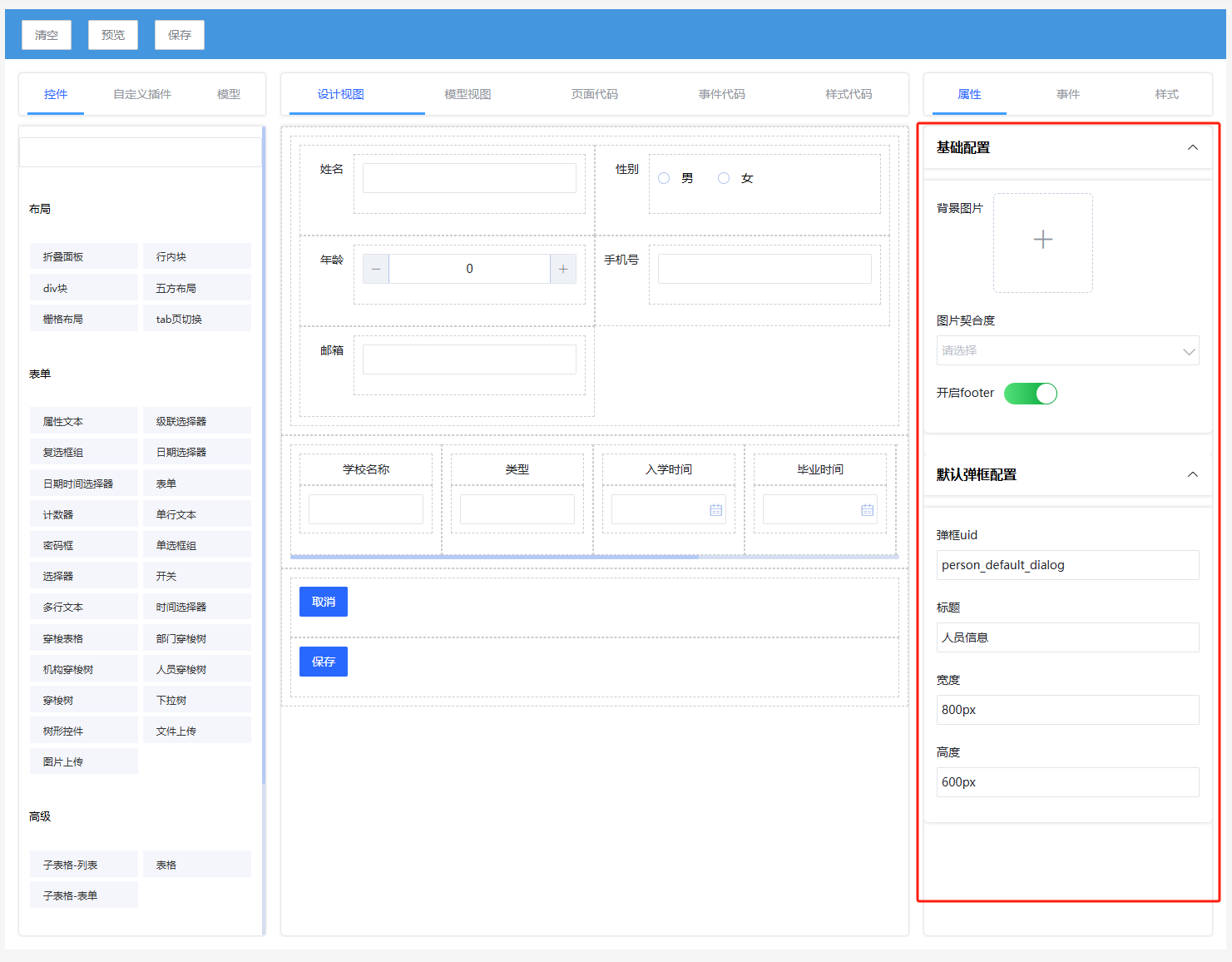This screenshot has width=1232, height=962.
Task: Switch to the 模型视图 tab
Action: [x=468, y=94]
